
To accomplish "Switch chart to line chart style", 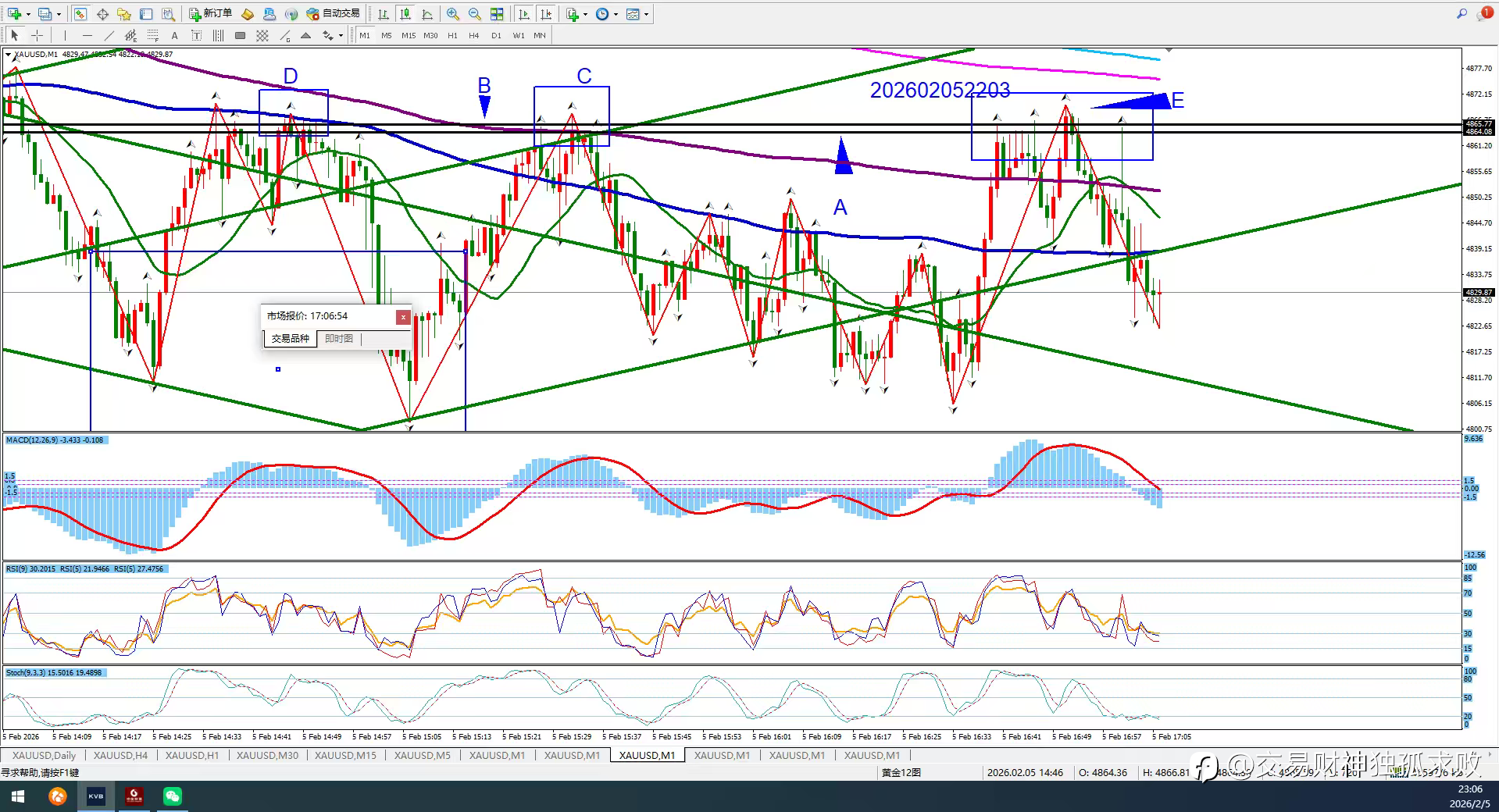I will tap(427, 14).
